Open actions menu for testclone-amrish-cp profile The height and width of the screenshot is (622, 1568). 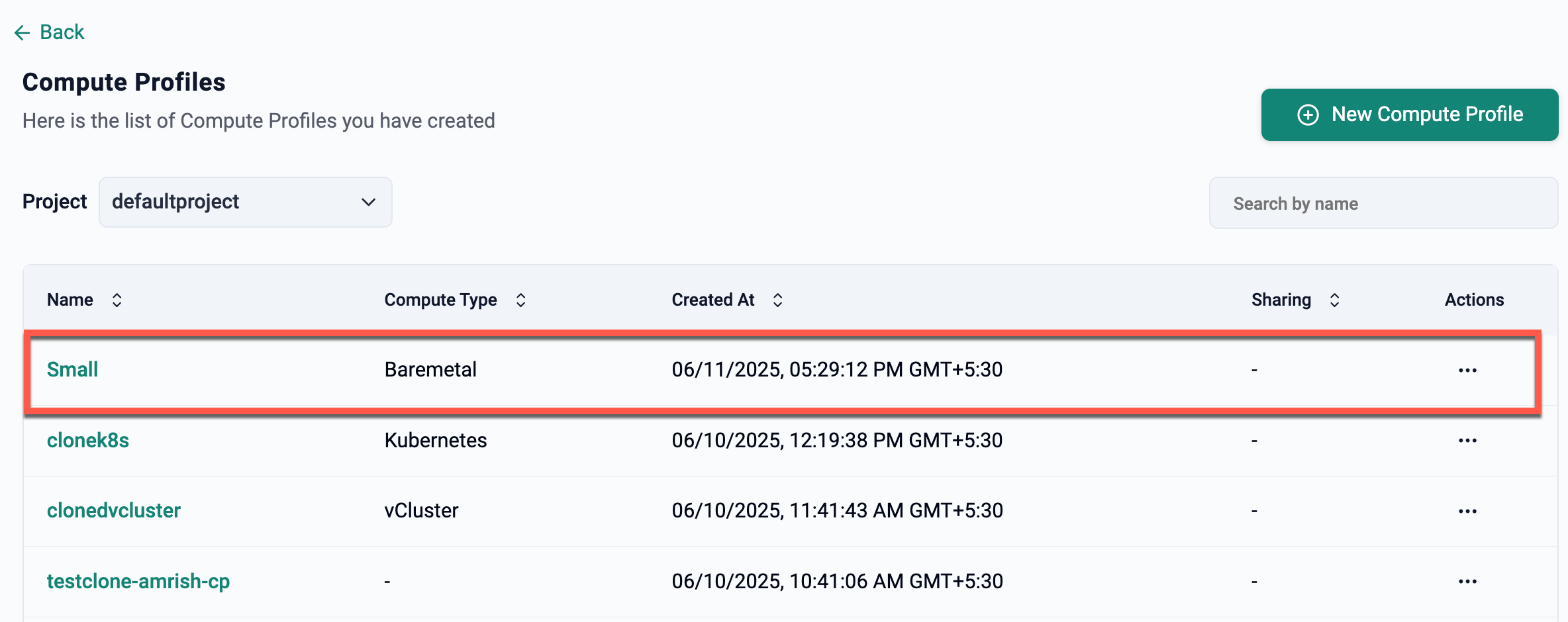point(1467,582)
